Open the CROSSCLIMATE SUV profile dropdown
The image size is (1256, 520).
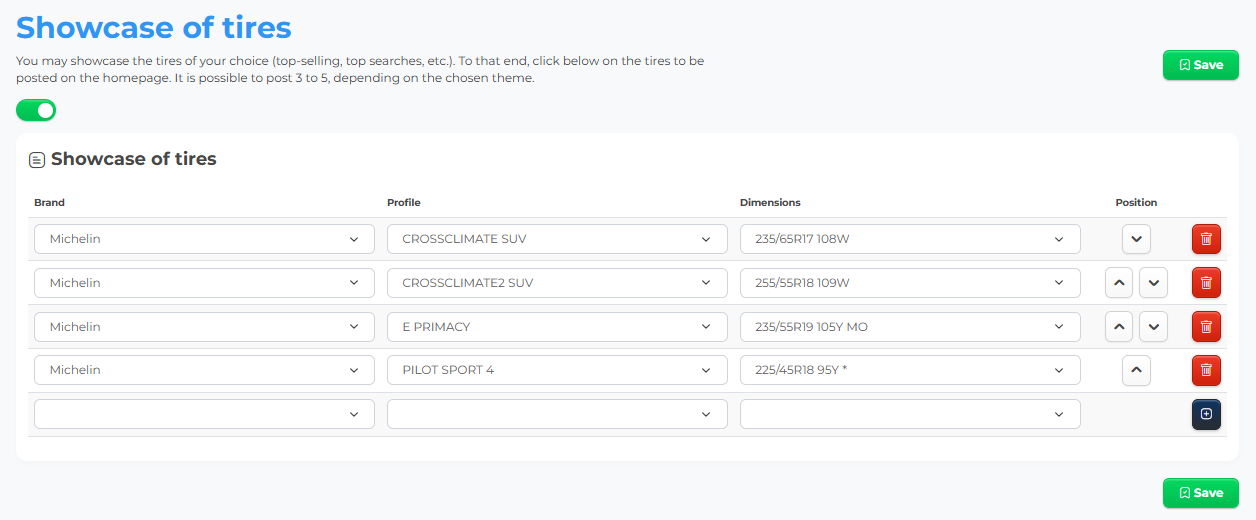click(x=557, y=239)
